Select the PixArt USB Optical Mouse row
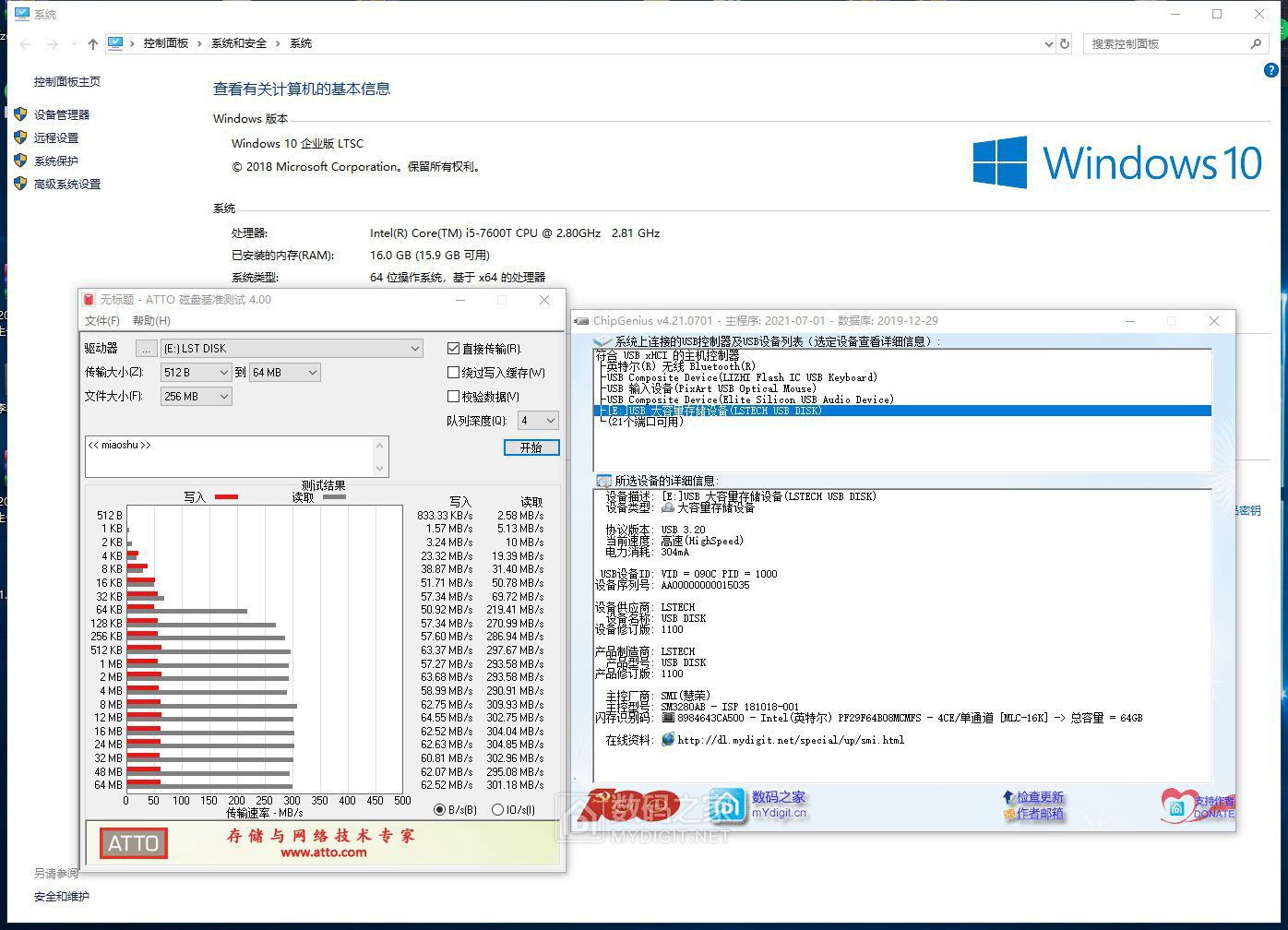1288x930 pixels. click(x=710, y=388)
